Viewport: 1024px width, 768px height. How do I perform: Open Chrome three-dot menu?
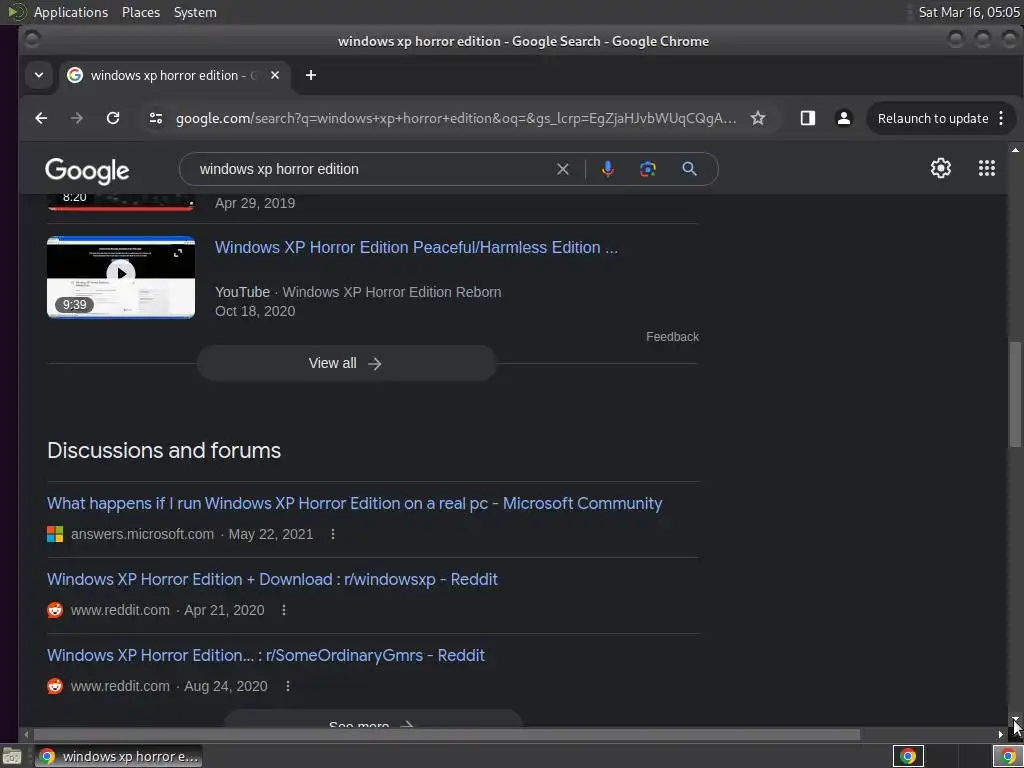coord(1002,118)
